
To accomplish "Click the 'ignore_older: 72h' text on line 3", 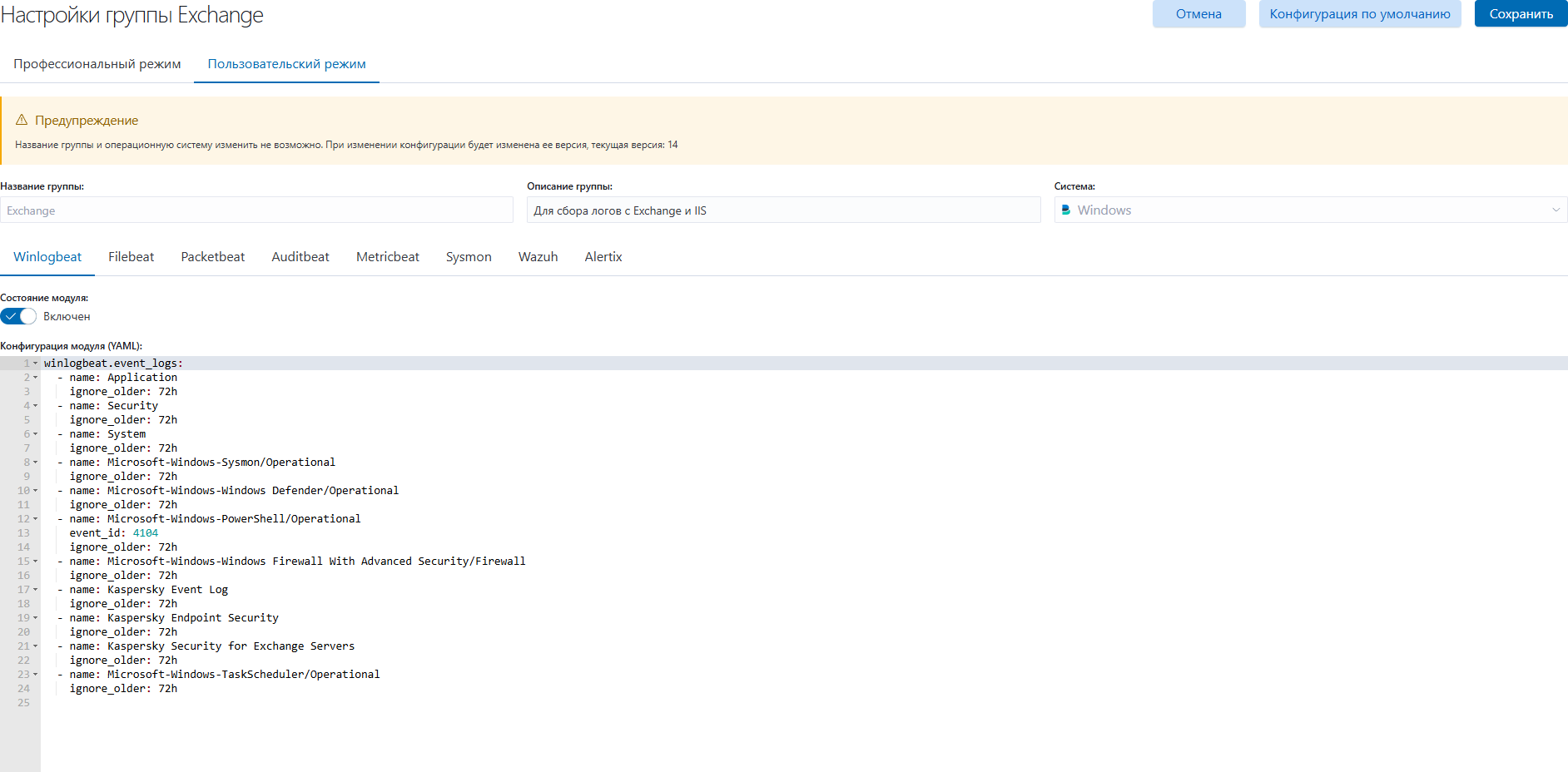I will point(123,392).
